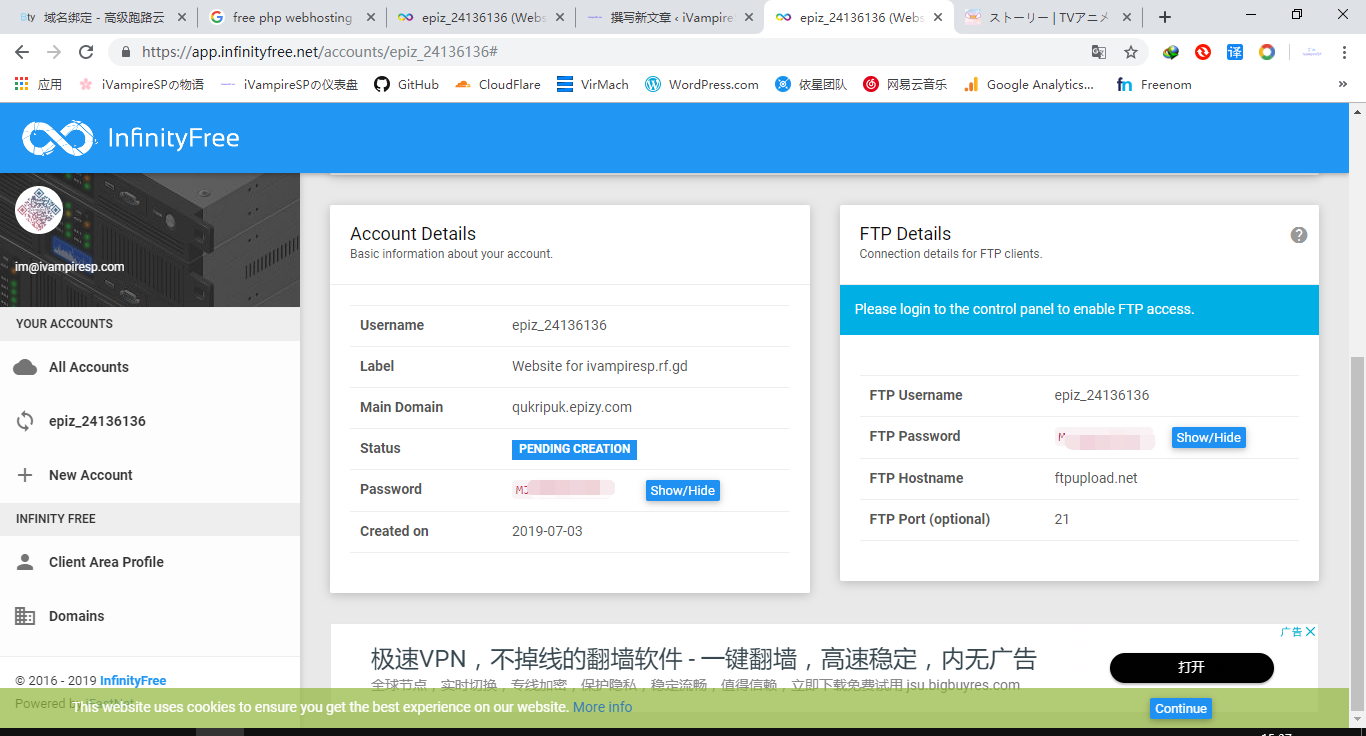Click the FTP port value 21
The image size is (1366, 736).
(1062, 519)
